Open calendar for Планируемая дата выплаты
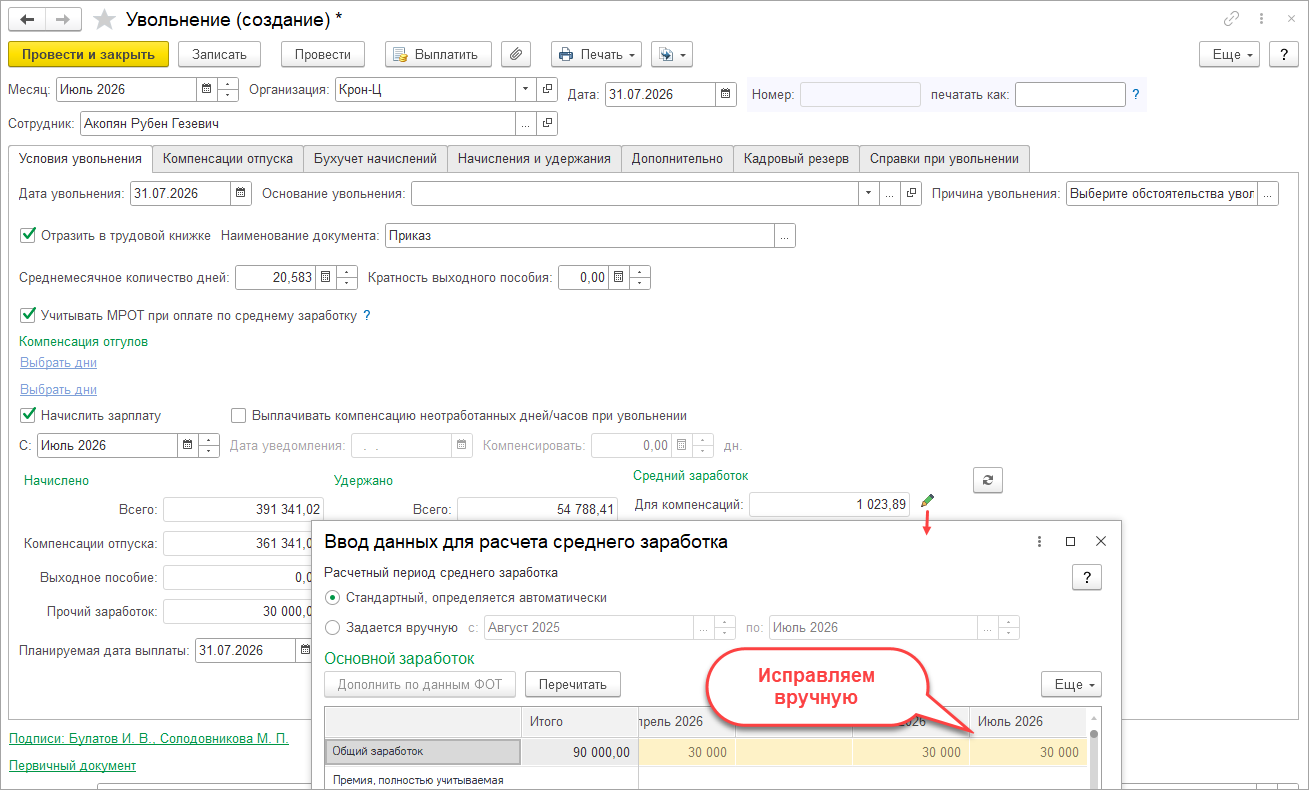The width and height of the screenshot is (1309, 790). (x=303, y=650)
